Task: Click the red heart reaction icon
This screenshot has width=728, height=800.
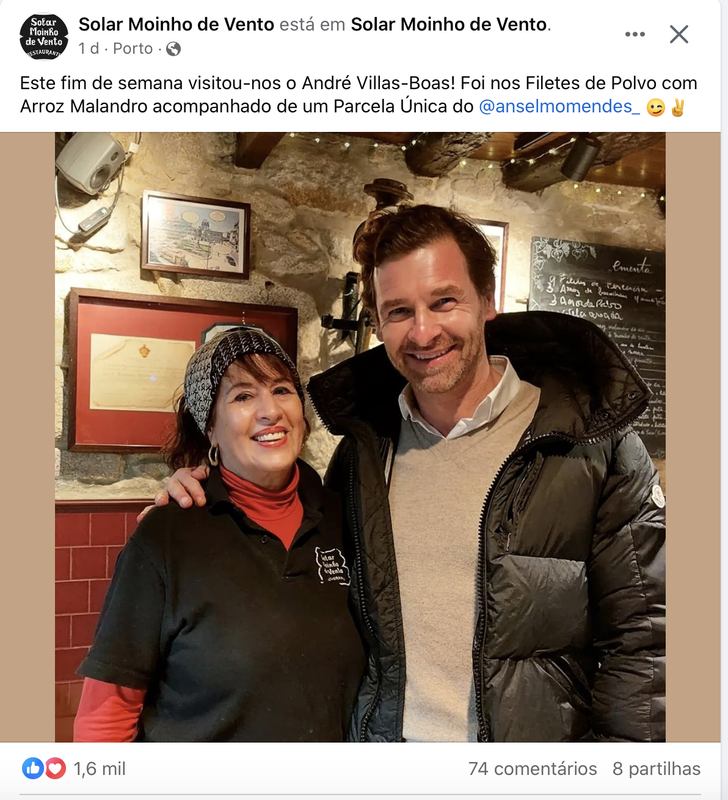Action: pyautogui.click(x=55, y=768)
